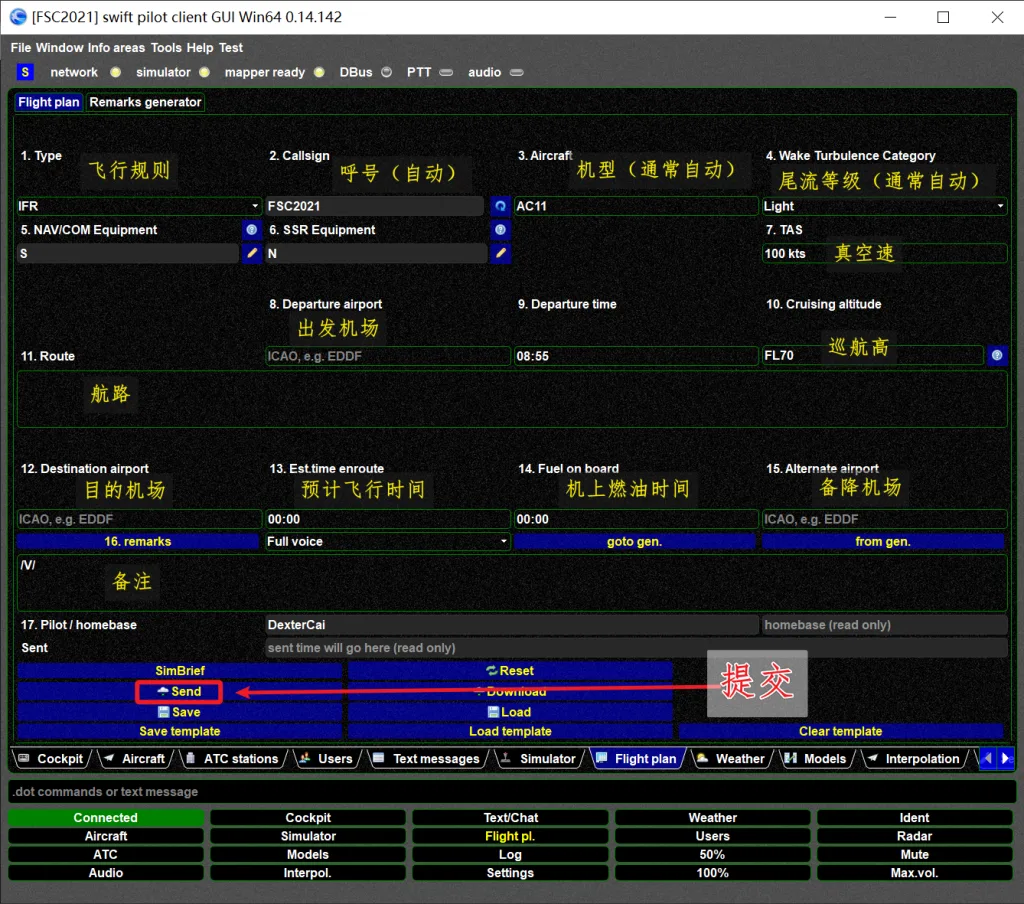Click the Log button
The height and width of the screenshot is (904, 1024).
click(510, 854)
